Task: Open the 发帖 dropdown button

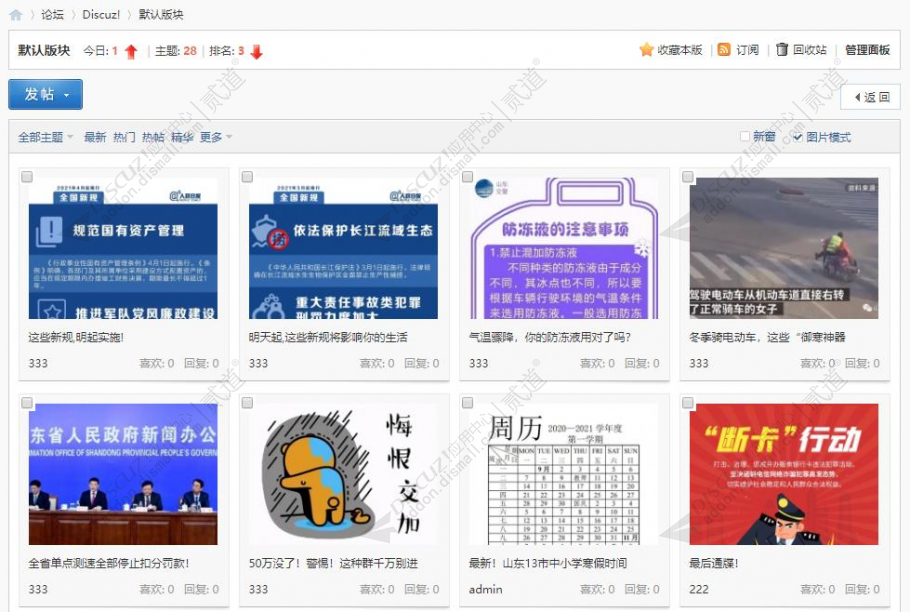Action: point(45,95)
